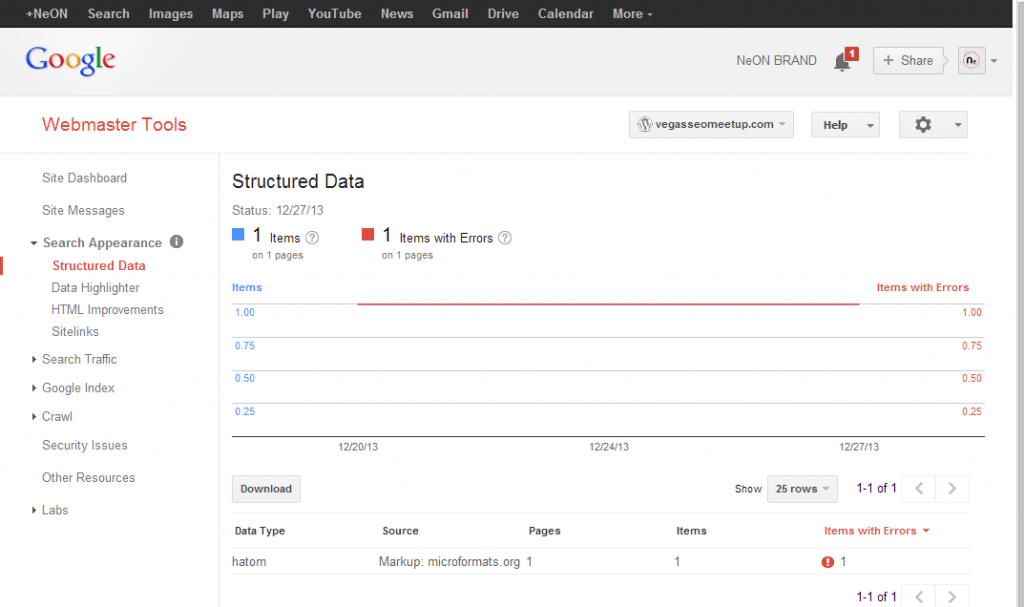Expand the Search Traffic section
This screenshot has width=1024, height=607.
34,359
